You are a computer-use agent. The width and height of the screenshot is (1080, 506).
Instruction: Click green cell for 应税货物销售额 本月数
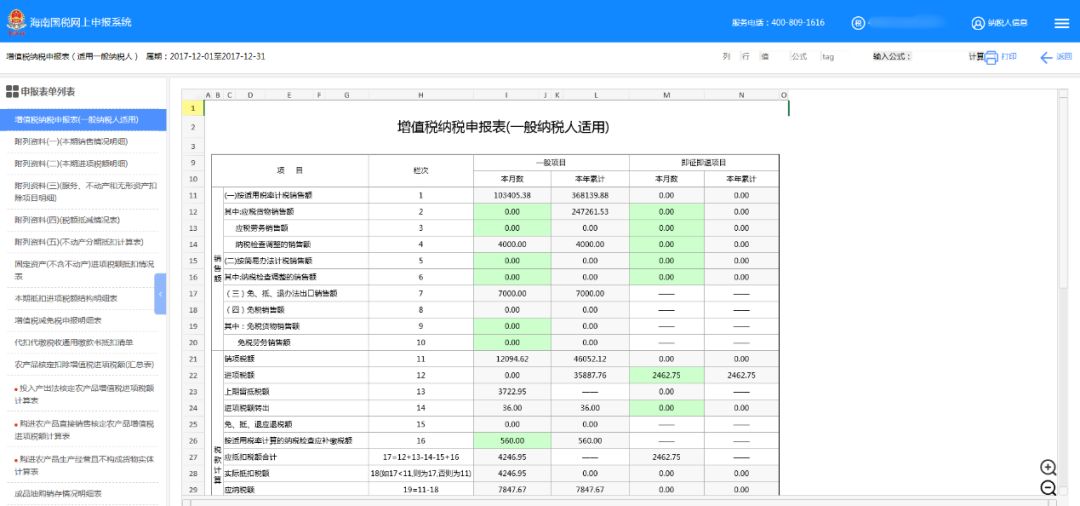tap(512, 211)
